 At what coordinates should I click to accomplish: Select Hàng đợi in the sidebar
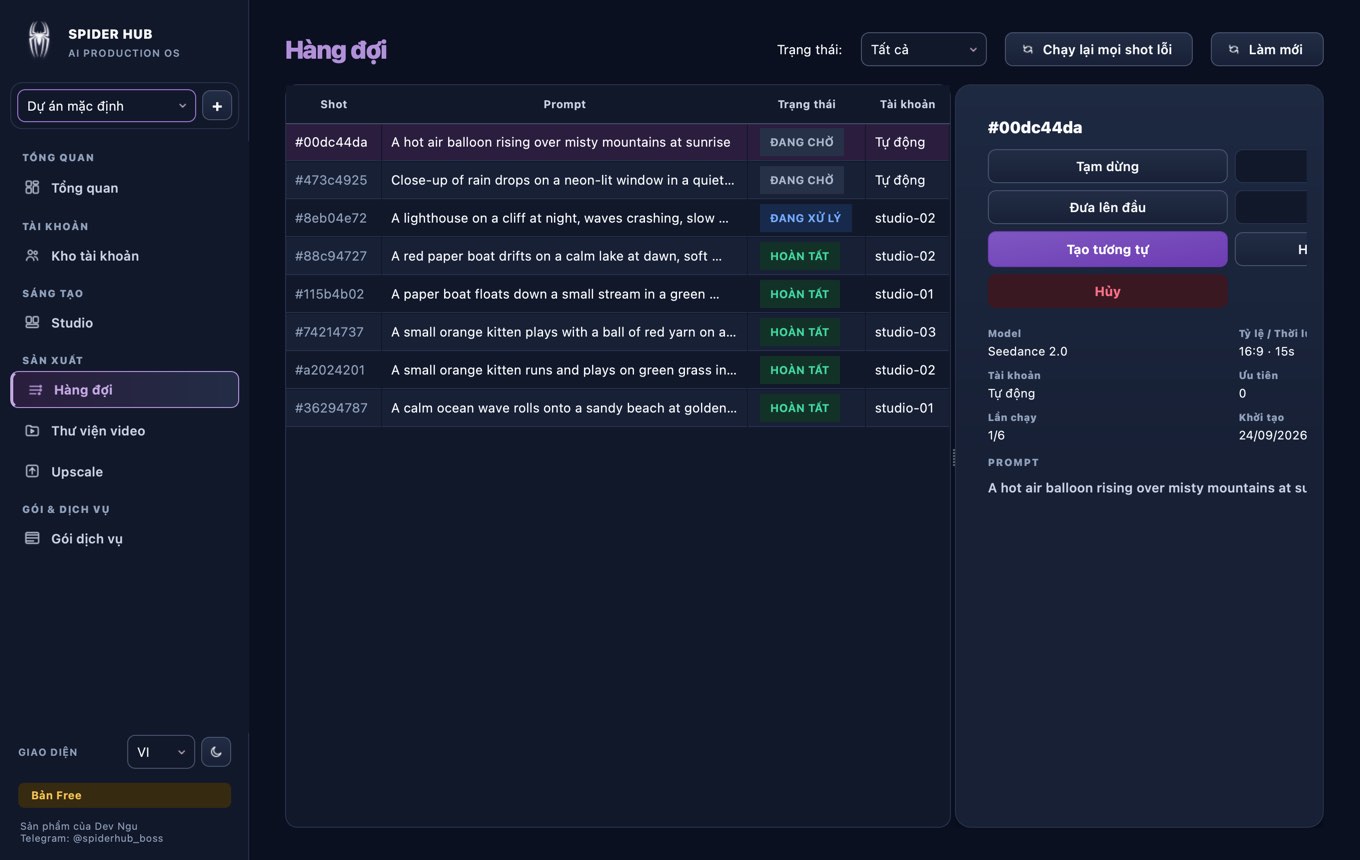[x=125, y=390]
